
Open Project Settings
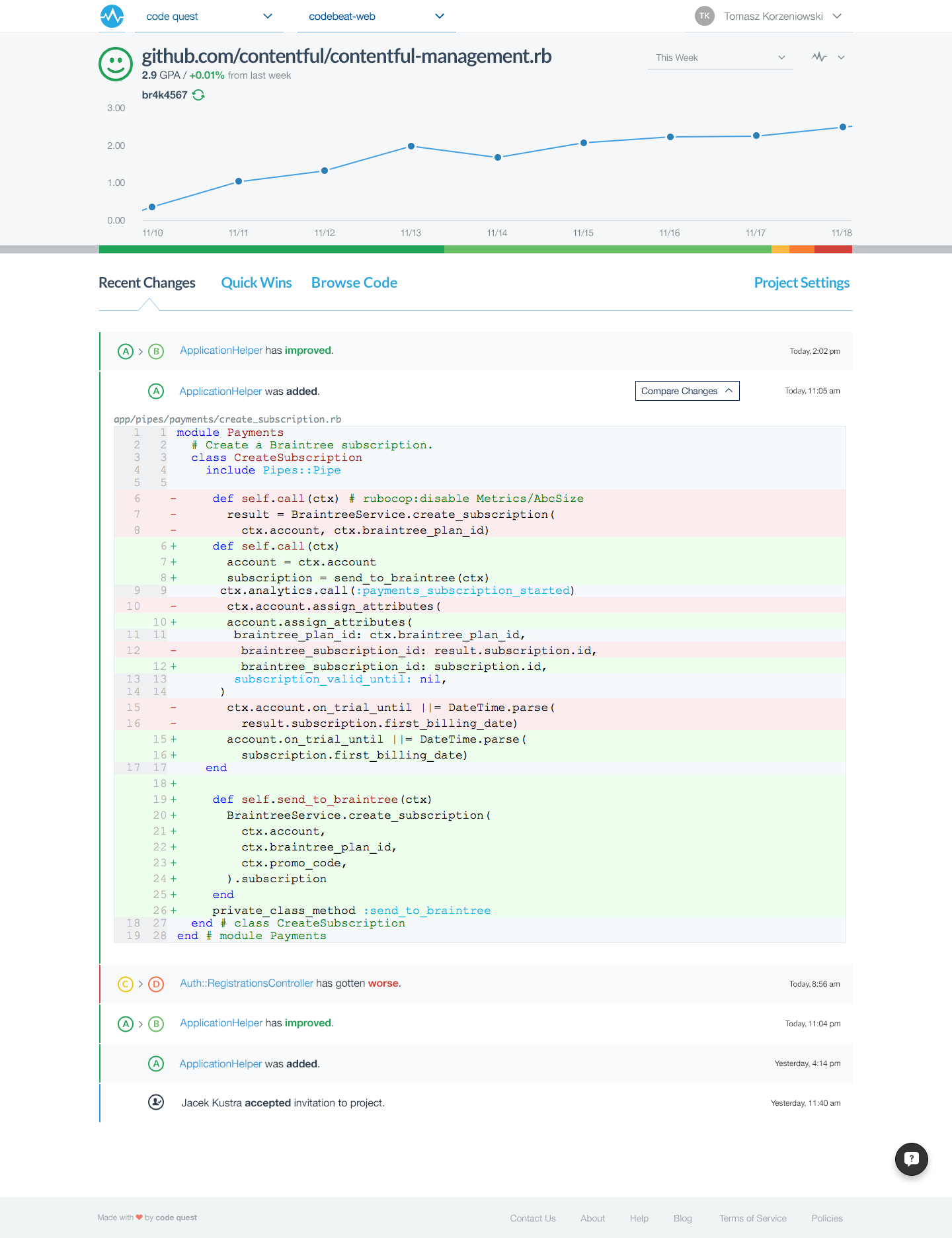tap(802, 283)
